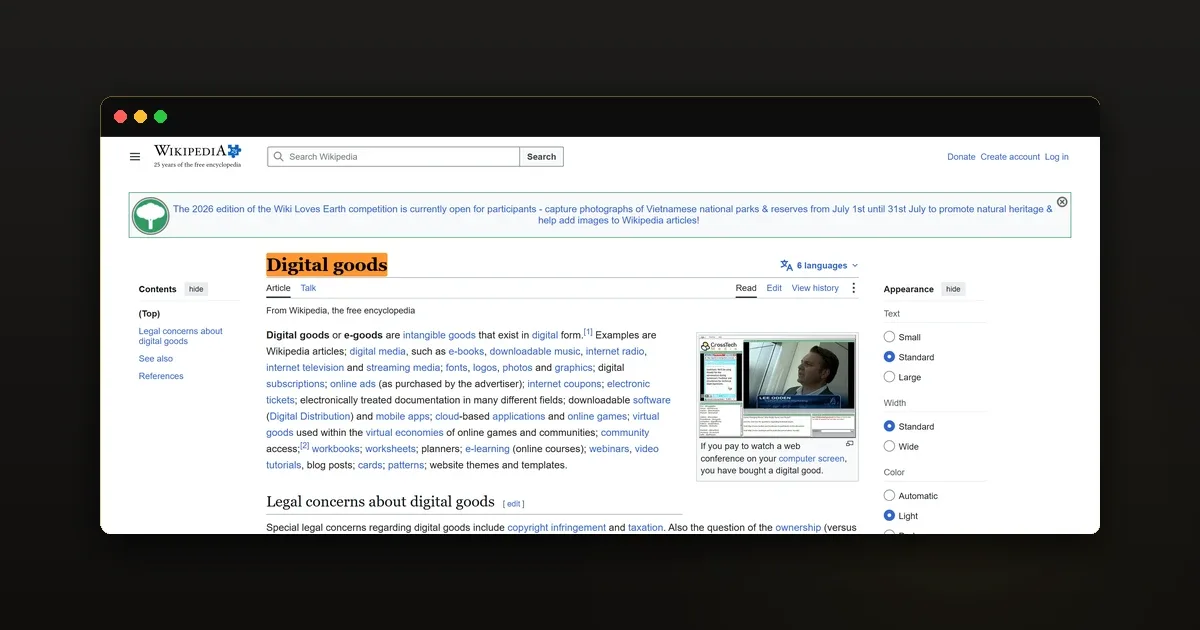Screen dimensions: 1200x630
Task: Open the internet coupons link
Action: pos(563,384)
